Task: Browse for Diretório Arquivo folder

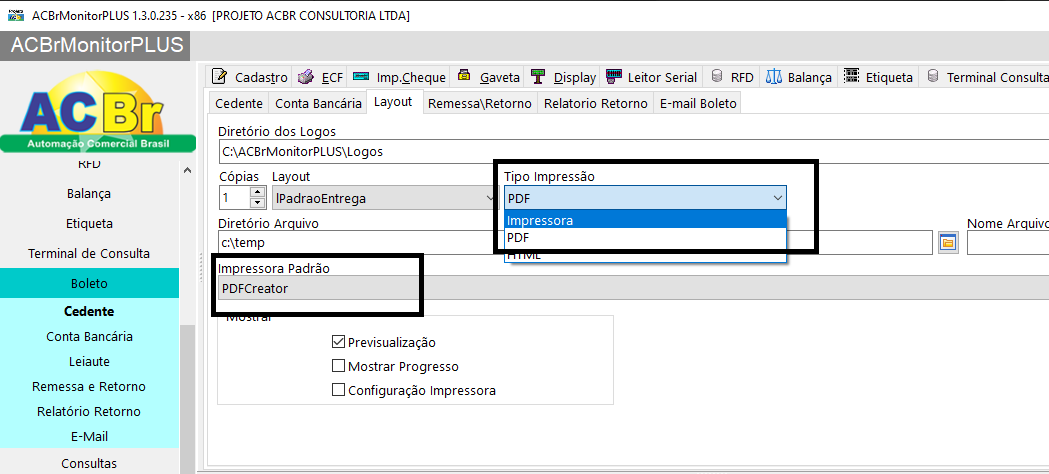Action: [947, 242]
